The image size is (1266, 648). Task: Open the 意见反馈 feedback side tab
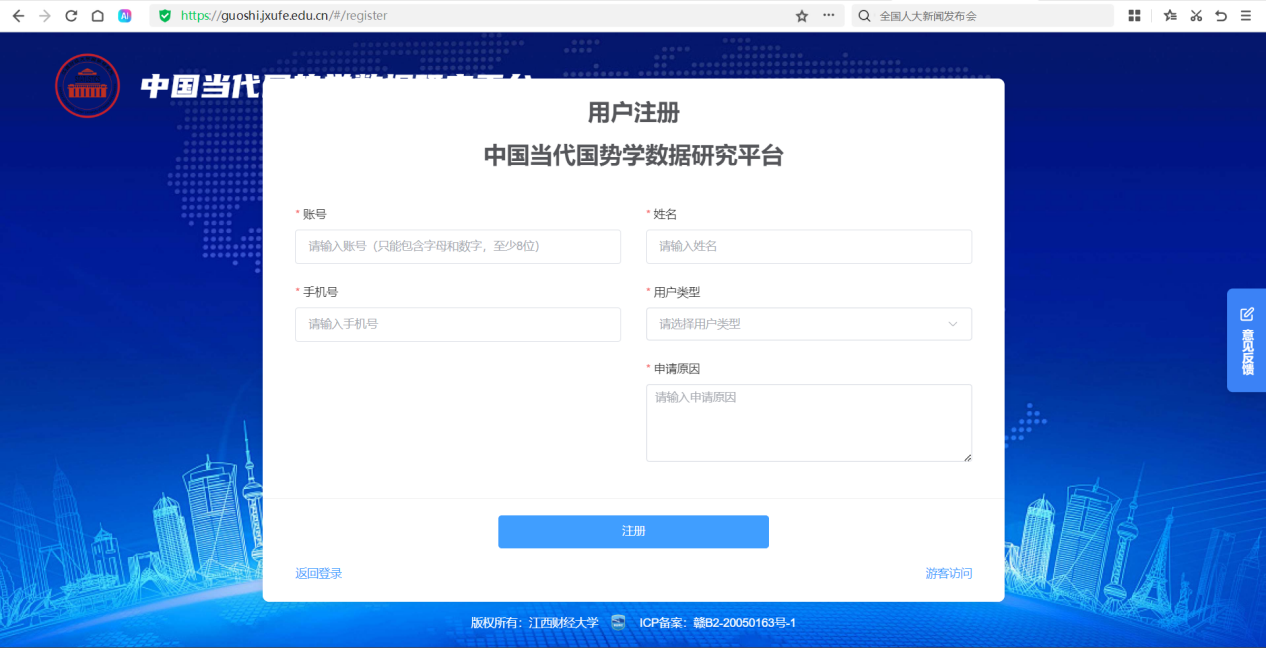pos(1246,341)
